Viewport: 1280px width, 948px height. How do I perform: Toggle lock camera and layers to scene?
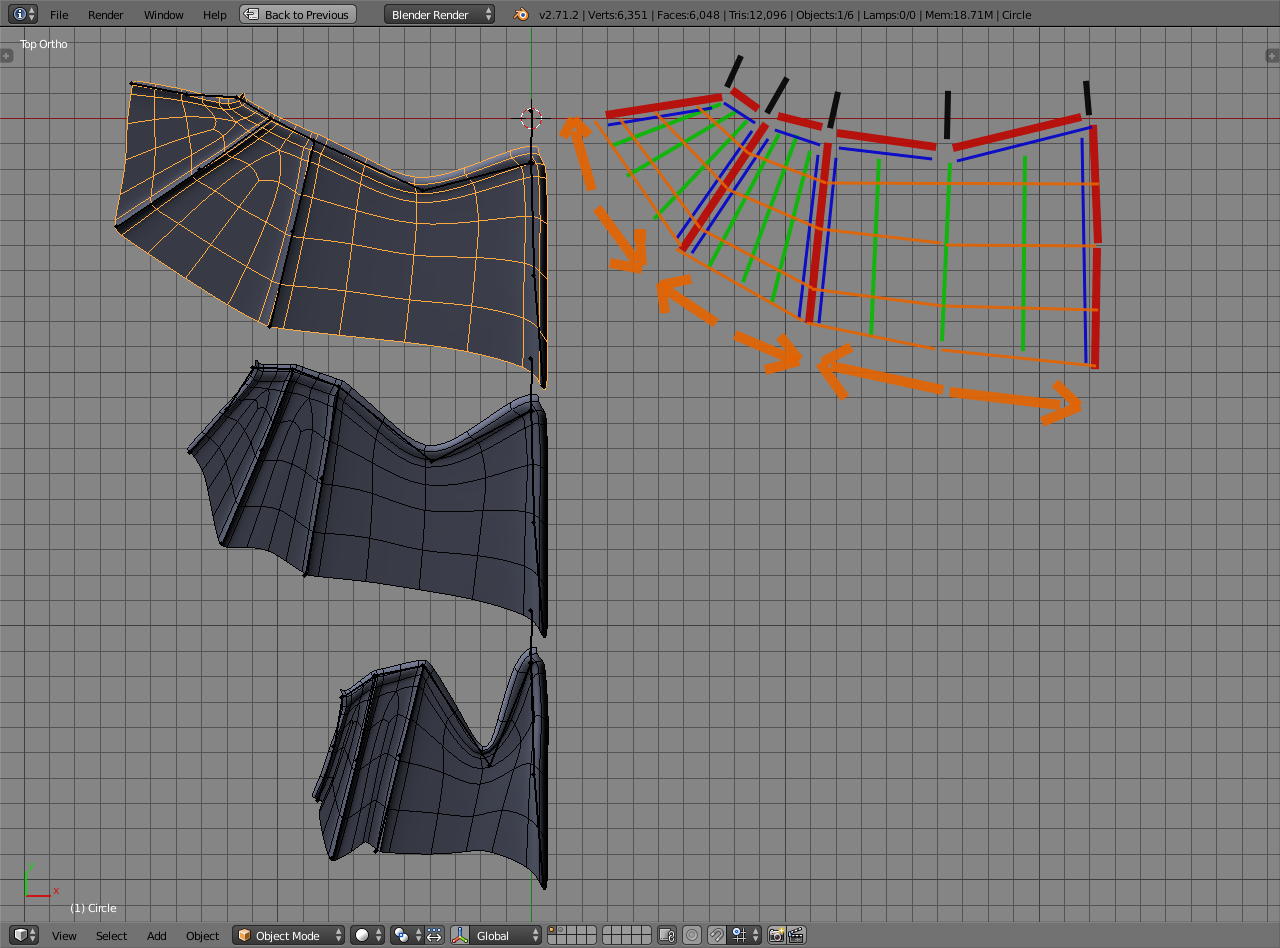[667, 935]
